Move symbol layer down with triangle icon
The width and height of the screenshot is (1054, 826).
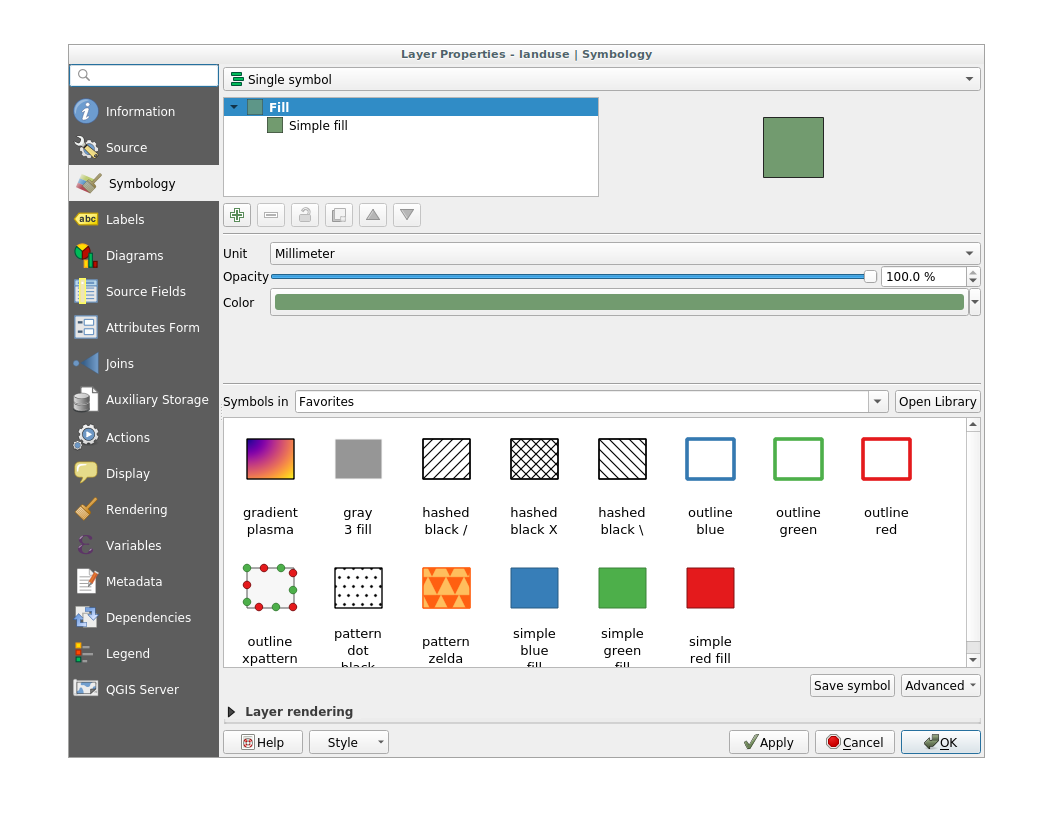pyautogui.click(x=407, y=215)
